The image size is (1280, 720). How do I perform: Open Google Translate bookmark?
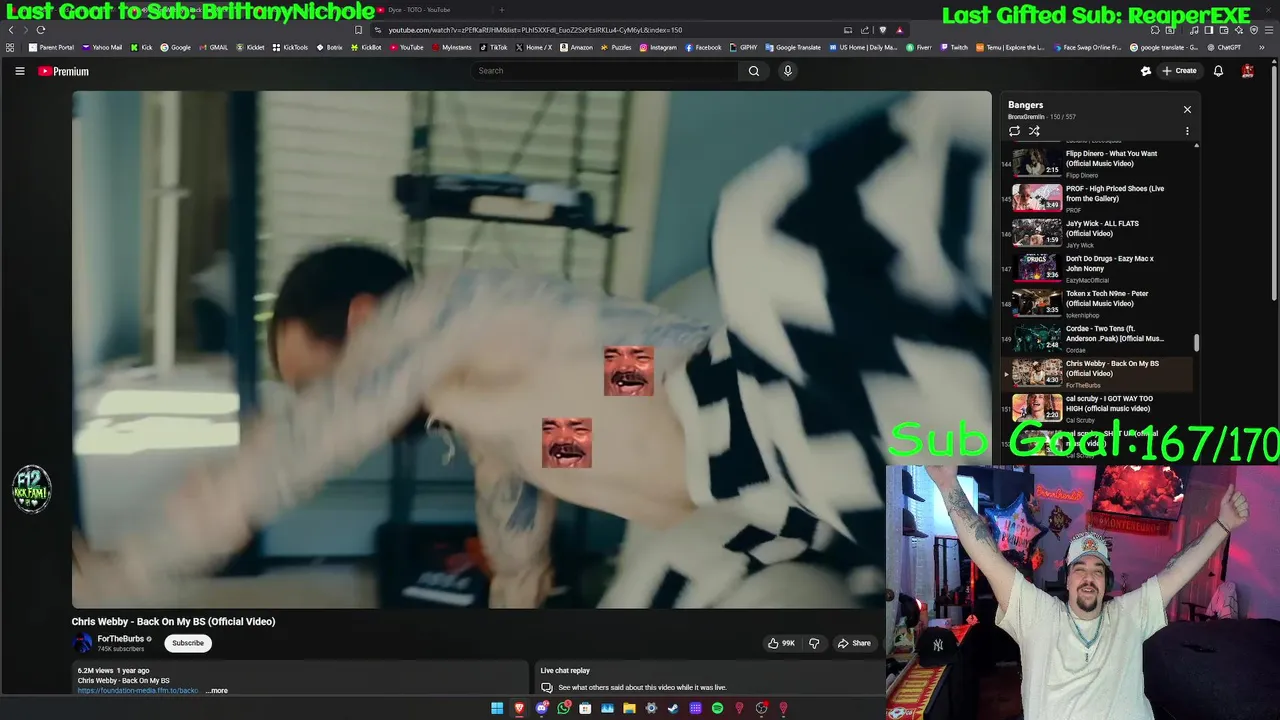(x=793, y=47)
